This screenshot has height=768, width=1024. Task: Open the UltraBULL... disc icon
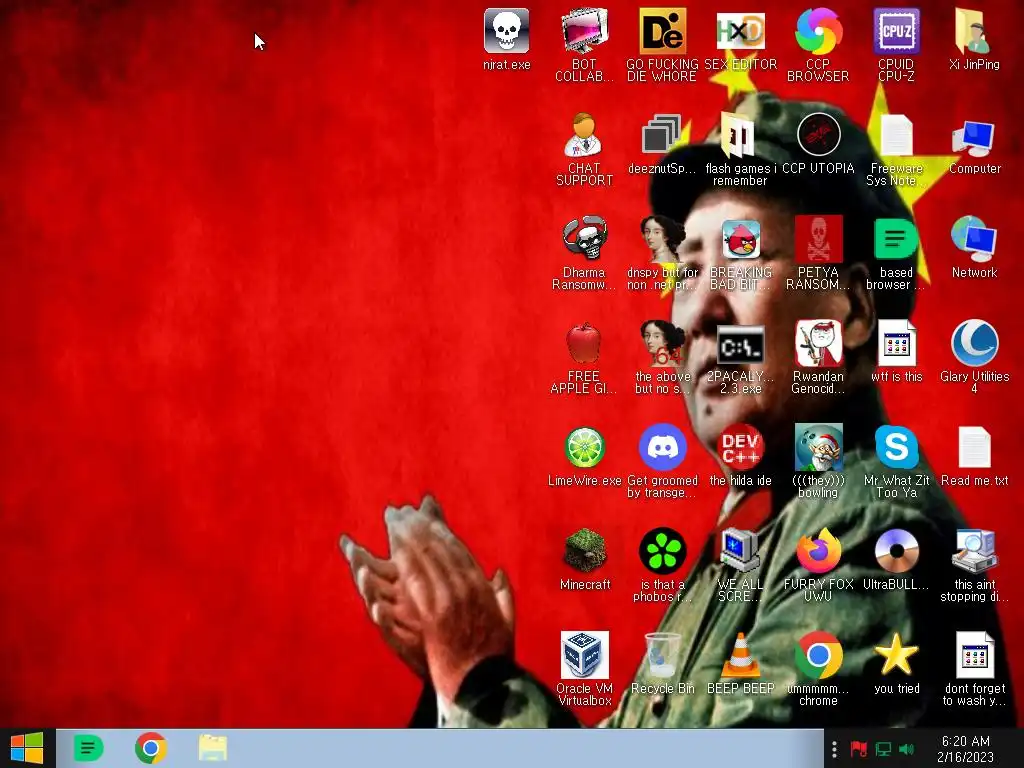point(897,551)
